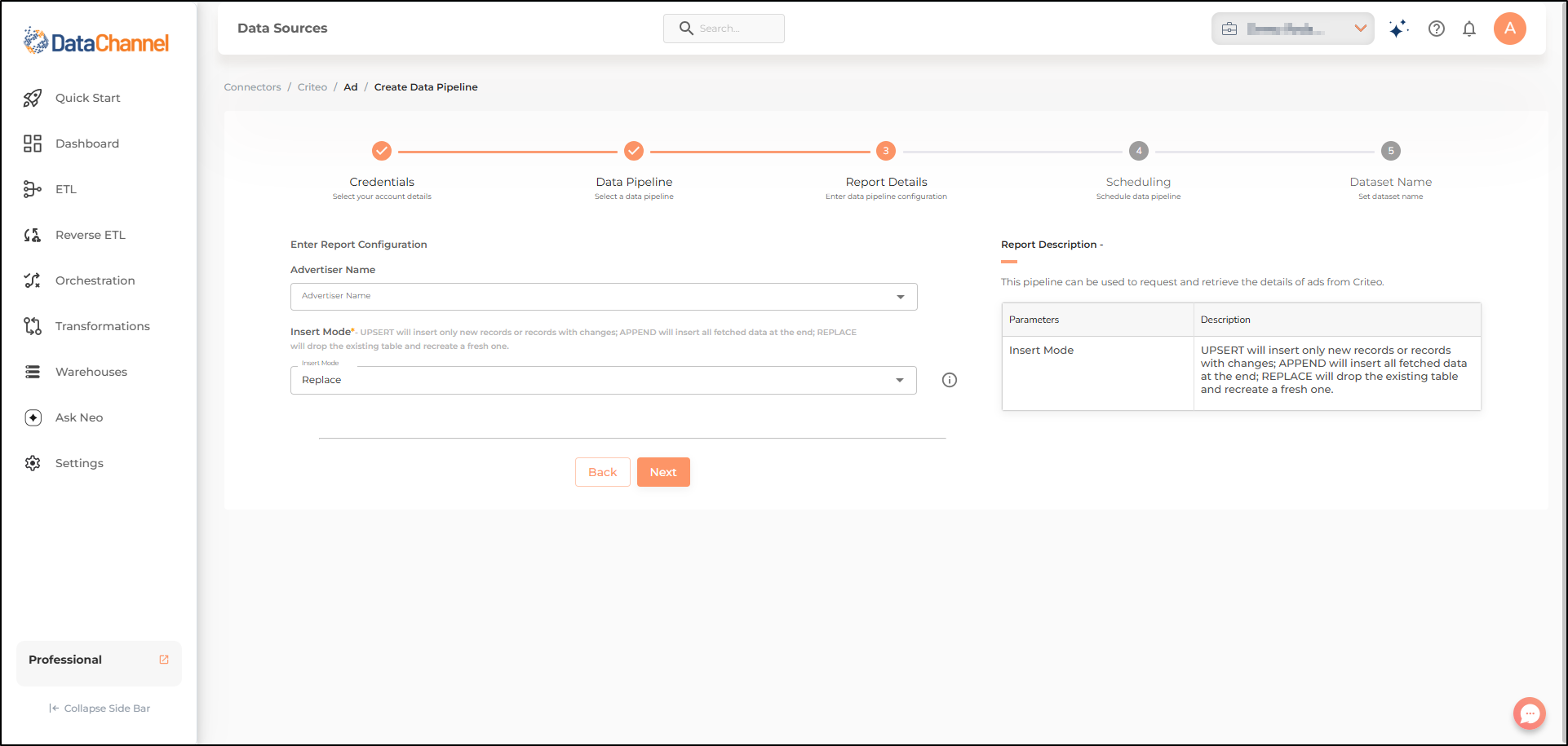Click the Report Details step label
The width and height of the screenshot is (1568, 746).
click(x=886, y=182)
